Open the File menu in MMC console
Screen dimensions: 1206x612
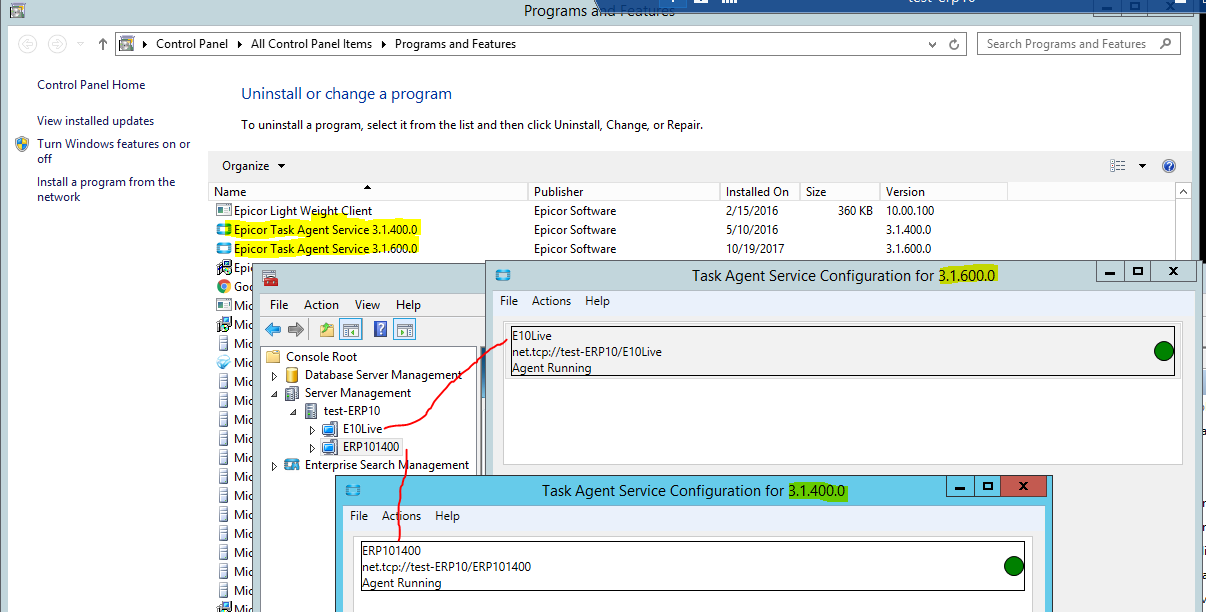click(x=279, y=305)
